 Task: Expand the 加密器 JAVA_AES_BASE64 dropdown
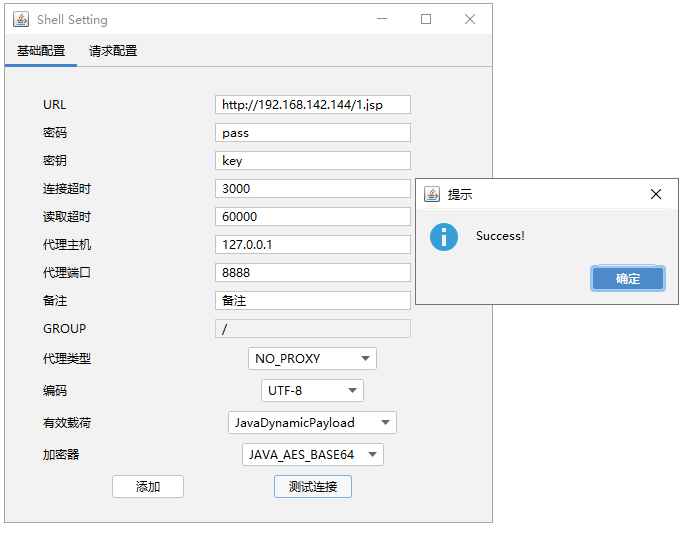tap(313, 454)
